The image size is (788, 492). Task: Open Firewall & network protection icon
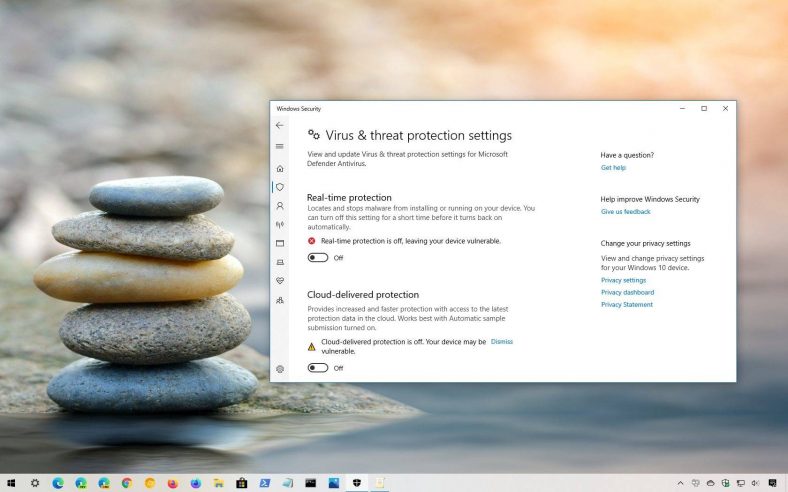(280, 225)
